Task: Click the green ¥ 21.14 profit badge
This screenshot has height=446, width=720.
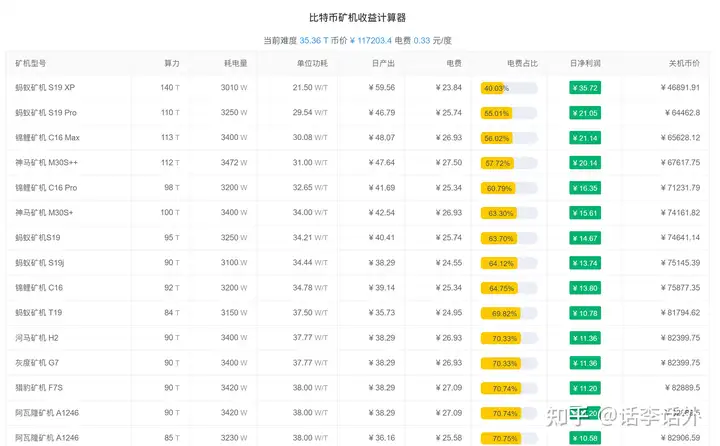Action: click(585, 138)
